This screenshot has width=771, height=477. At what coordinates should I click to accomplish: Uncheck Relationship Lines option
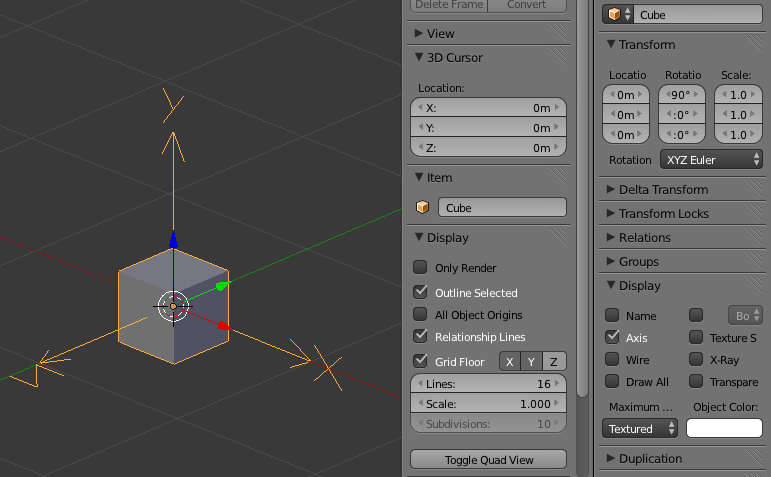coord(421,337)
